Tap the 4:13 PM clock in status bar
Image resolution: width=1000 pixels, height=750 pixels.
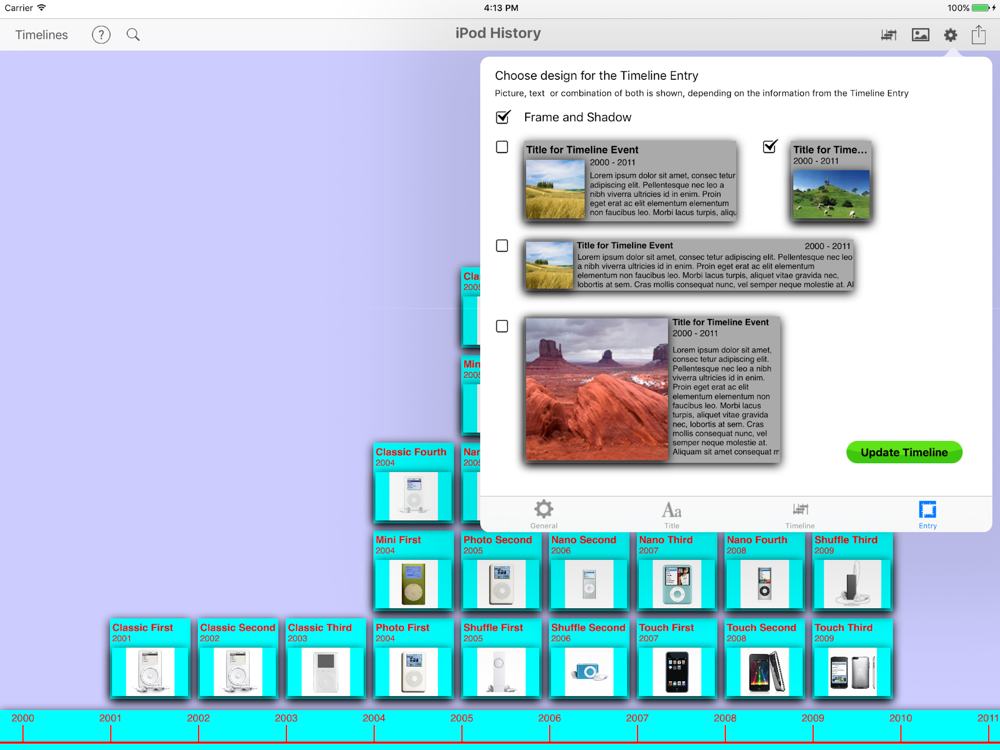pyautogui.click(x=501, y=8)
